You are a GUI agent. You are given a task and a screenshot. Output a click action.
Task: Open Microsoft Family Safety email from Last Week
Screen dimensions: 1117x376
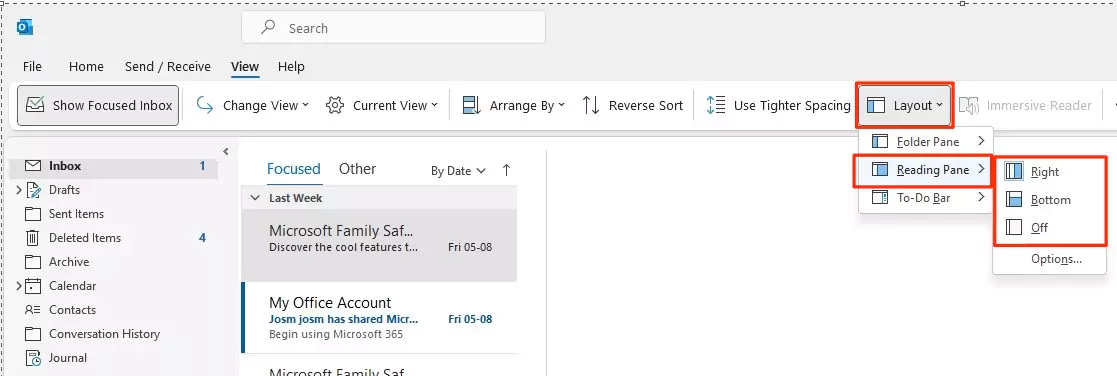(379, 246)
